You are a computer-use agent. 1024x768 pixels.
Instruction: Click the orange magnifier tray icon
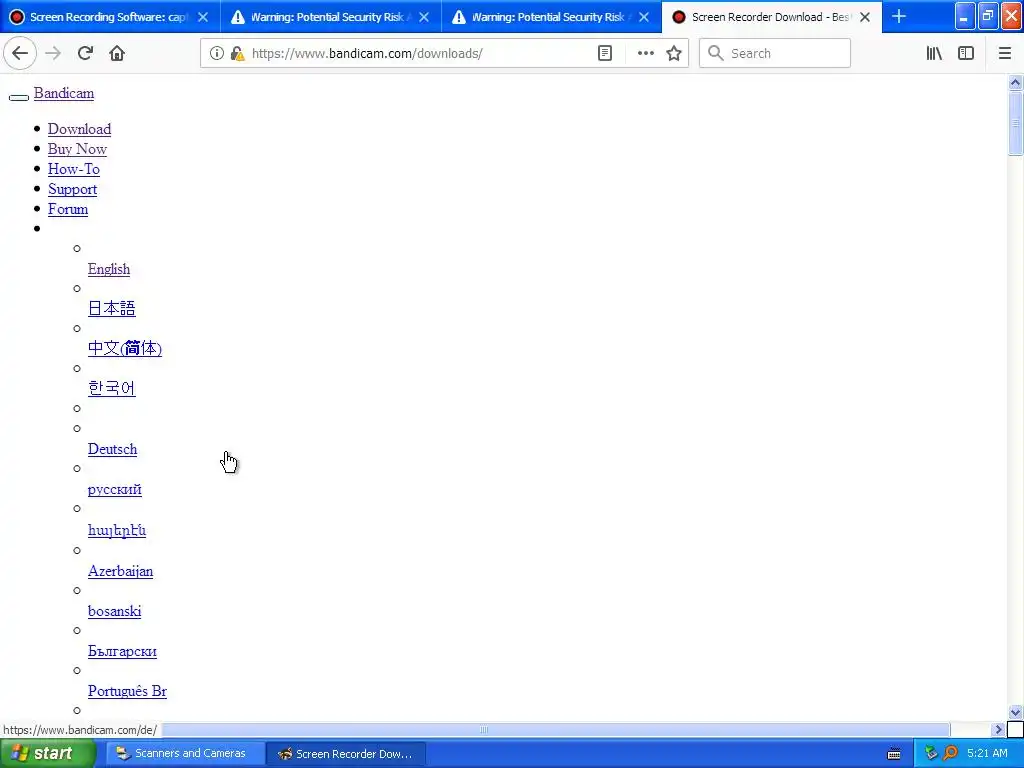tap(950, 754)
